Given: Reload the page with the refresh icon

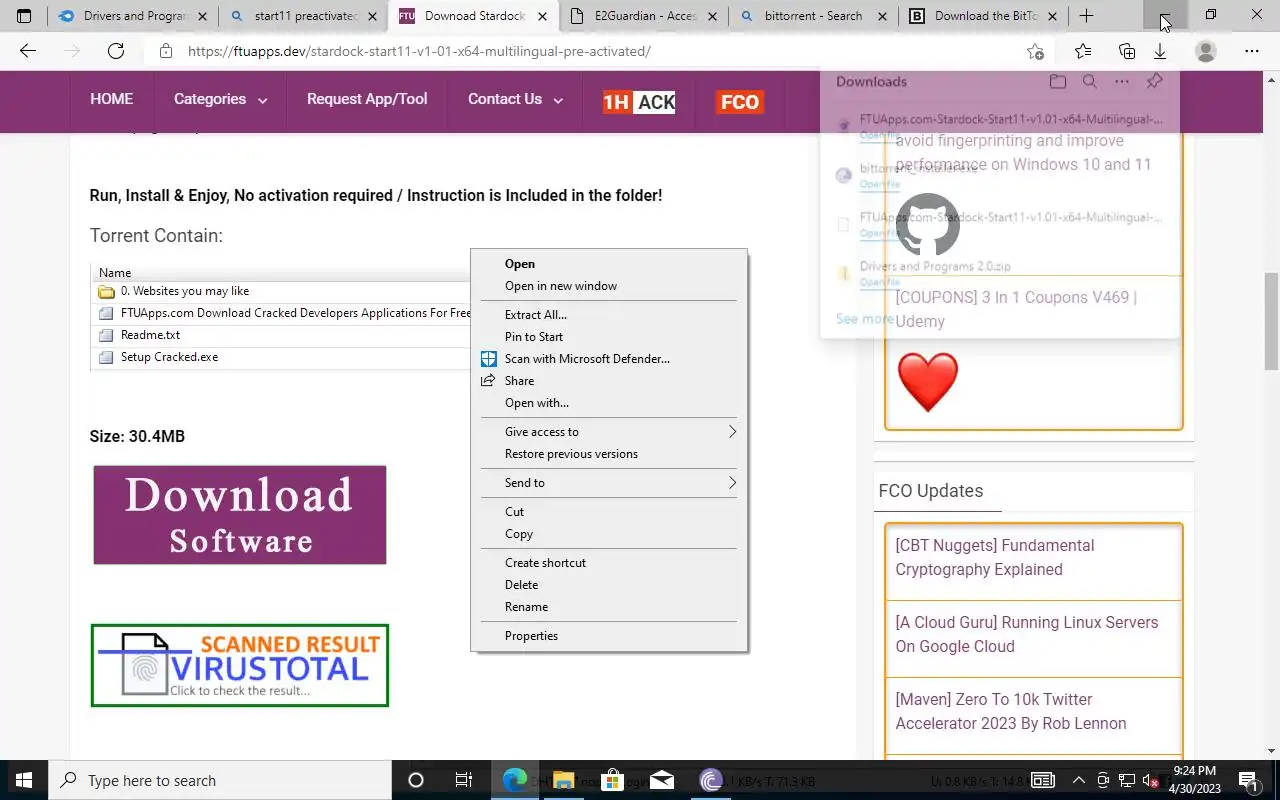Looking at the screenshot, I should coord(116,51).
